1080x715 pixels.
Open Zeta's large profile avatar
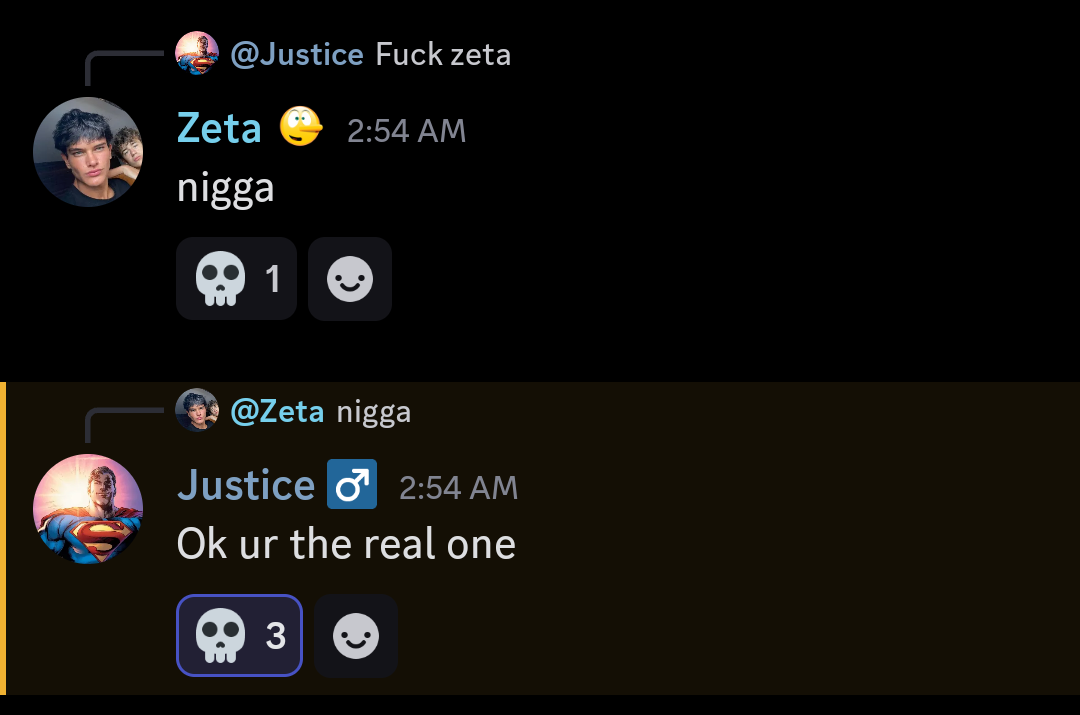pyautogui.click(x=88, y=152)
